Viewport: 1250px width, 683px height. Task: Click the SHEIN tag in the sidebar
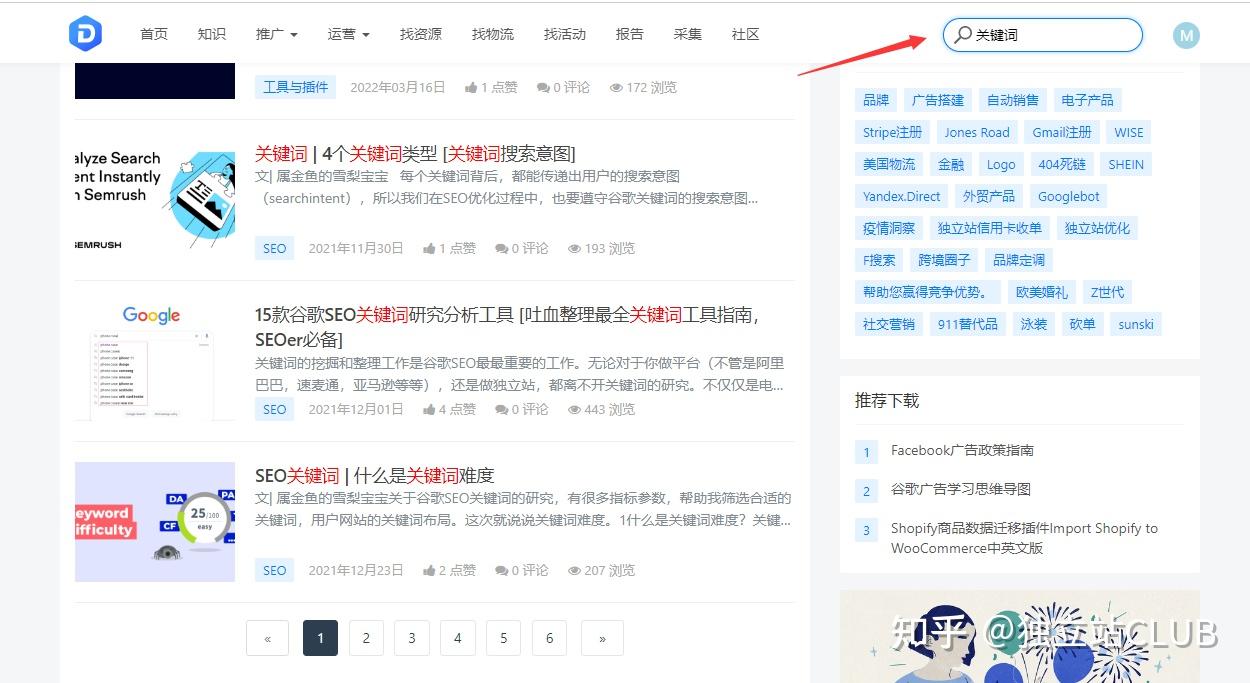pos(1125,163)
